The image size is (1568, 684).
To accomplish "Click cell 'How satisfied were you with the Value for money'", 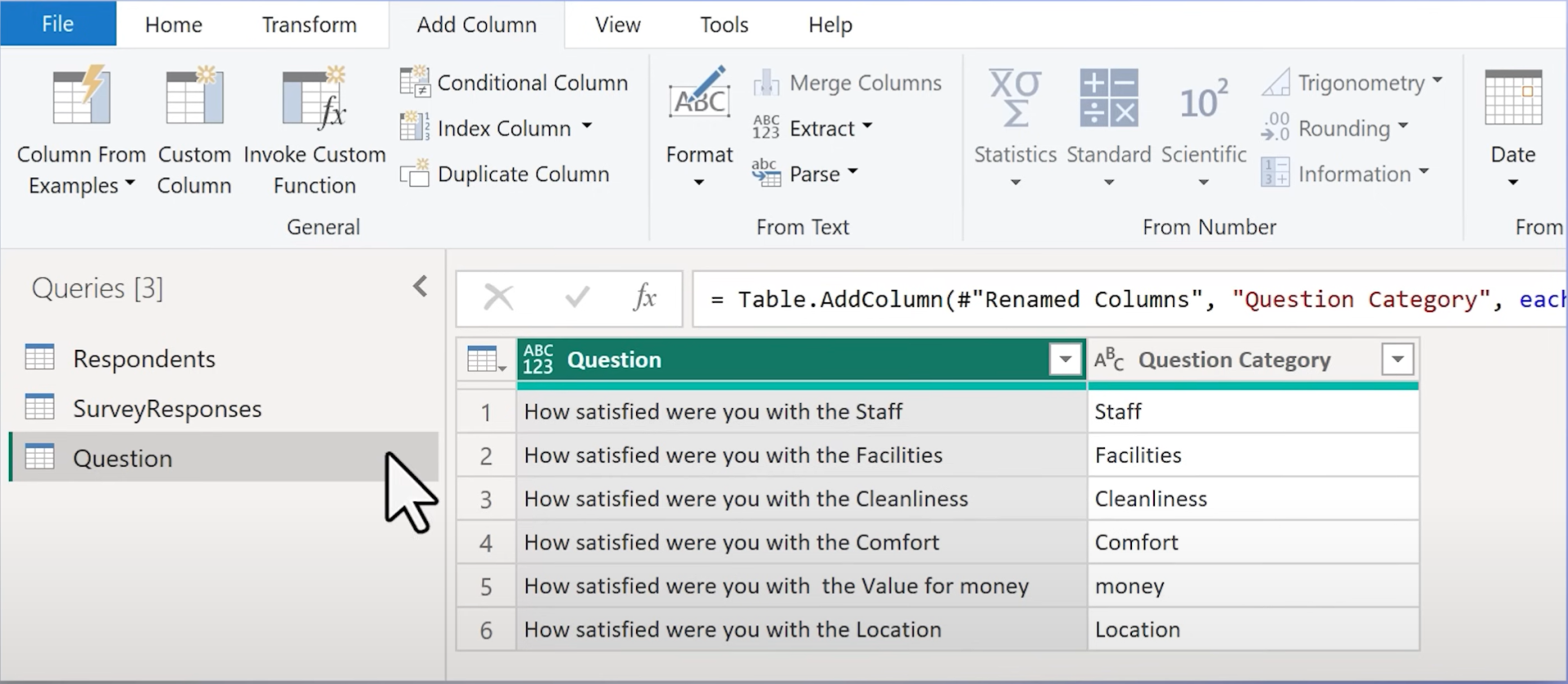I will (x=801, y=586).
